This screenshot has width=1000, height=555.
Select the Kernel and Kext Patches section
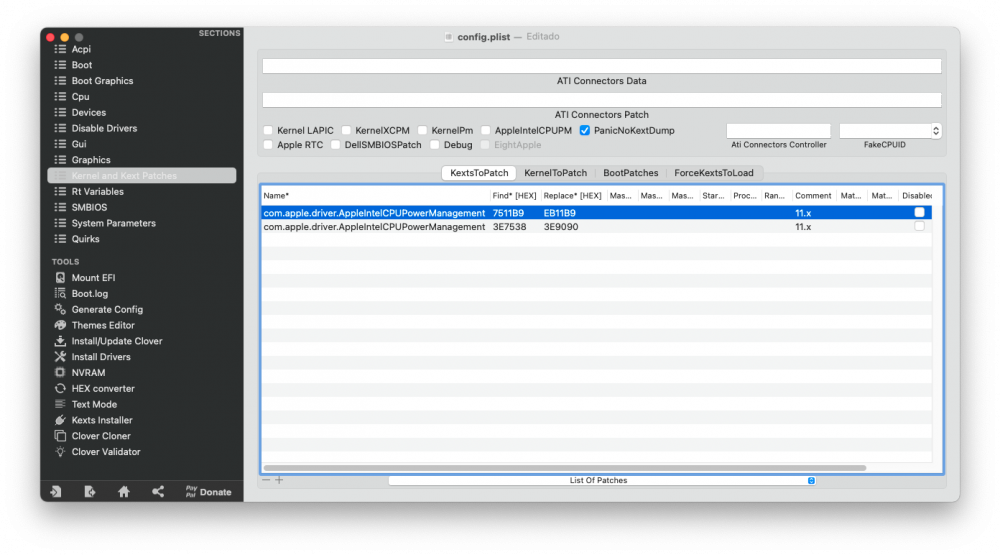point(142,175)
